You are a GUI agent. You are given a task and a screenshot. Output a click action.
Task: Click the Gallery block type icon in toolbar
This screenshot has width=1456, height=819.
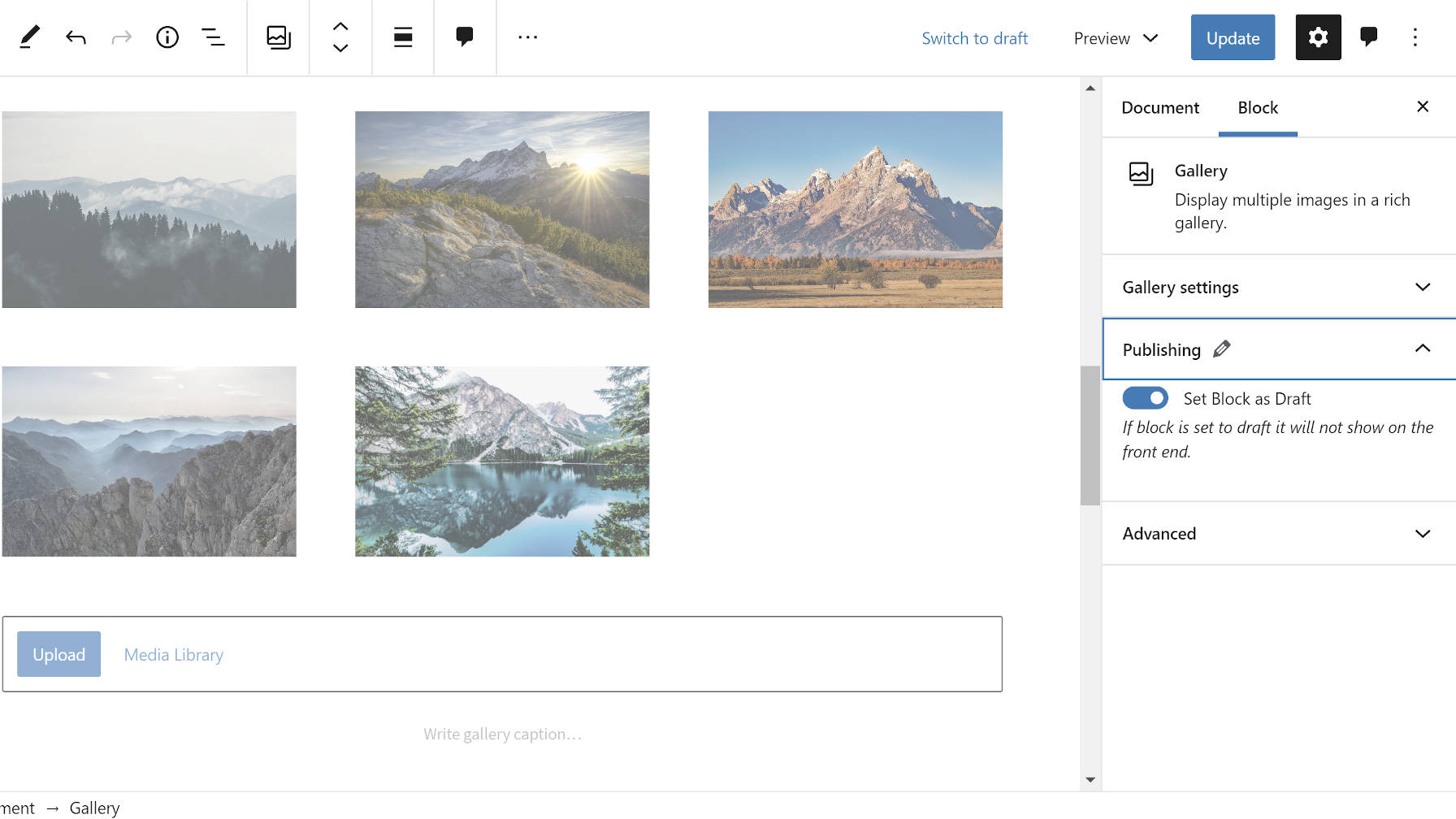(x=279, y=37)
